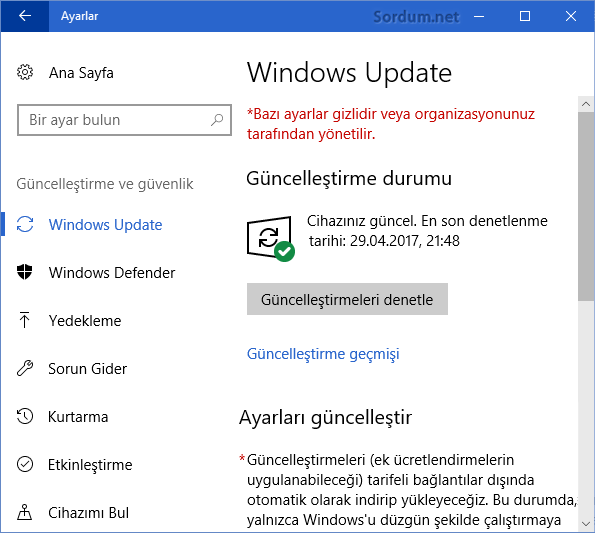Click the Etkinleştirme checkmark circle icon
This screenshot has height=533, width=595.
pos(25,464)
